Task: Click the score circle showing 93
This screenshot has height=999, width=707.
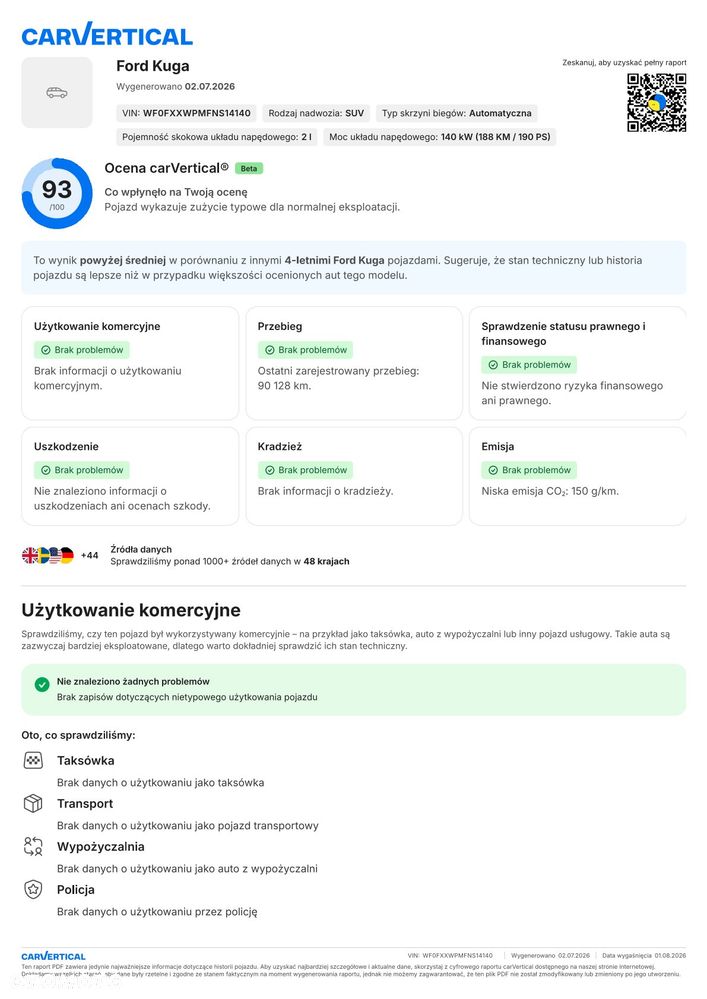Action: 57,193
